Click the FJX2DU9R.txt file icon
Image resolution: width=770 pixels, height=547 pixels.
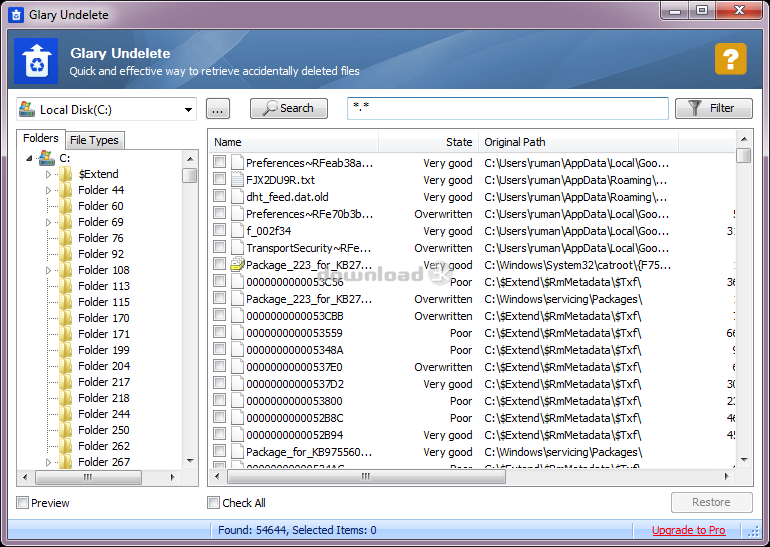coord(237,180)
